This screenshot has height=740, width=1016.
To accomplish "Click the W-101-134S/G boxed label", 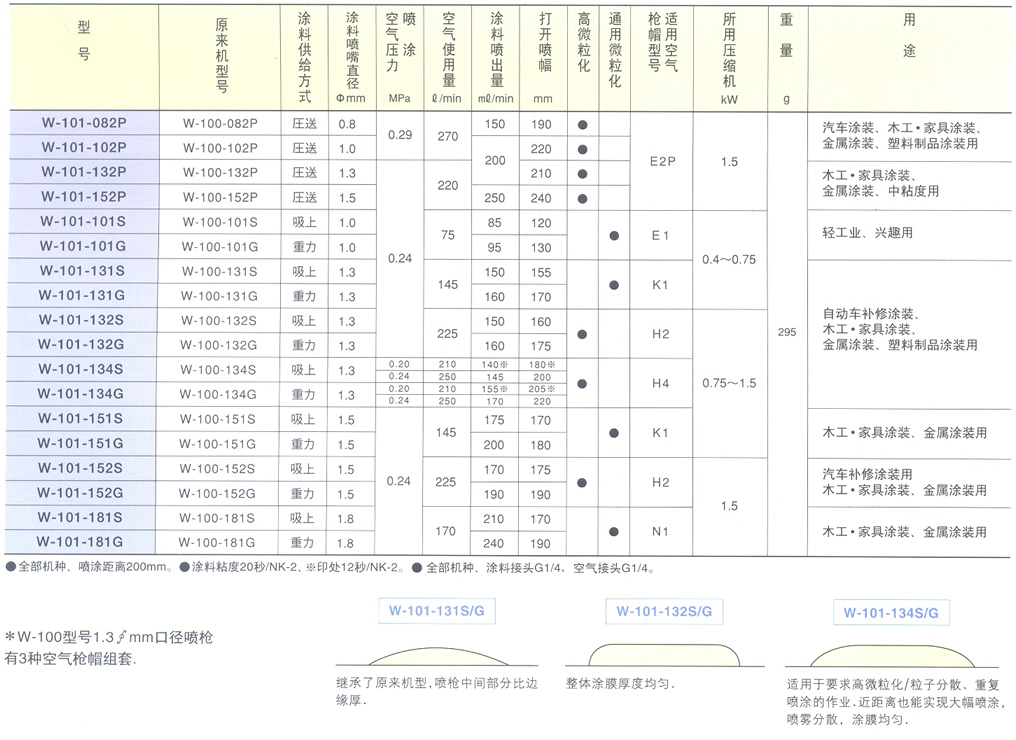I will [891, 612].
